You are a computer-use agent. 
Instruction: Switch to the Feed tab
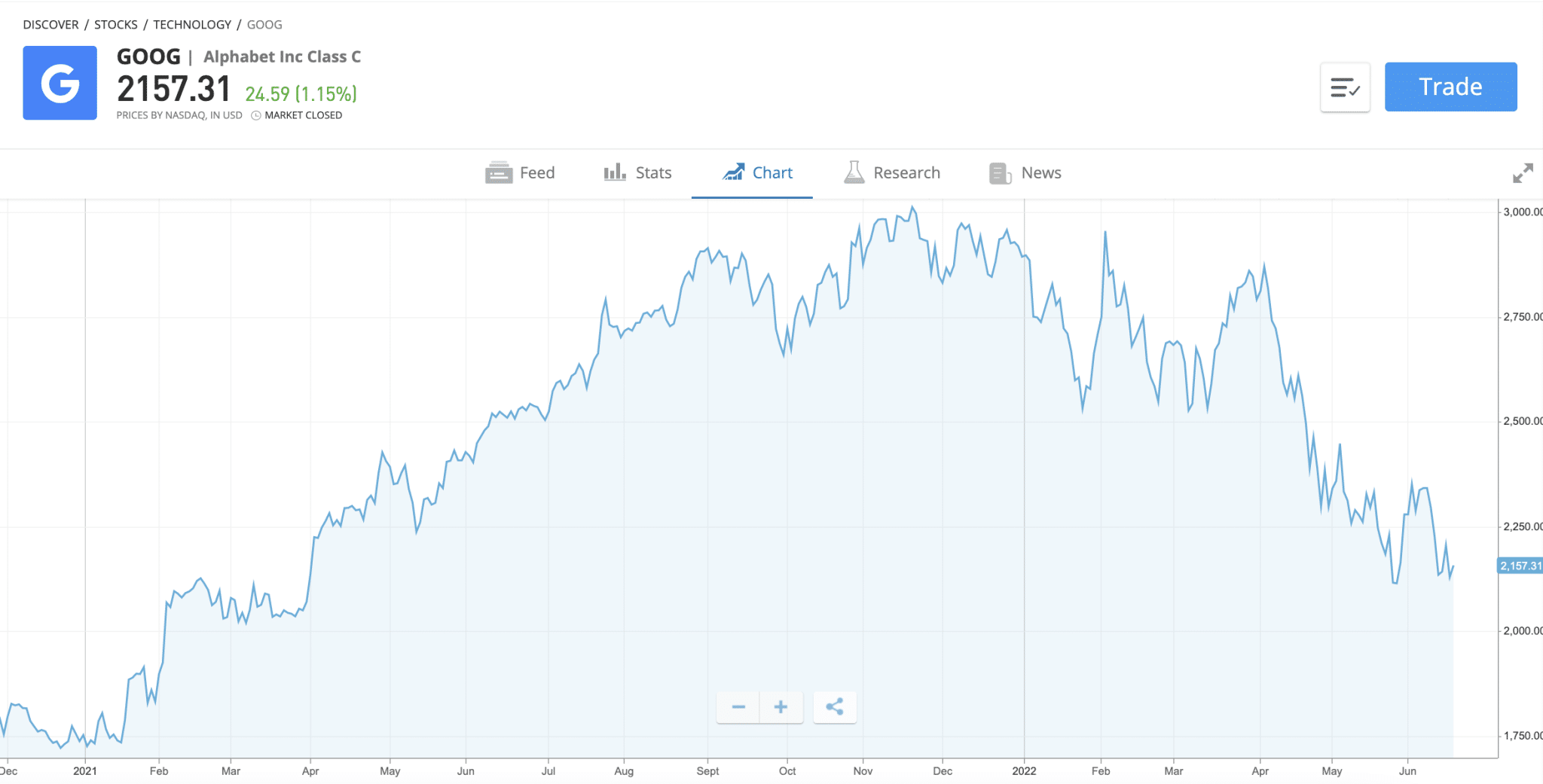point(520,173)
